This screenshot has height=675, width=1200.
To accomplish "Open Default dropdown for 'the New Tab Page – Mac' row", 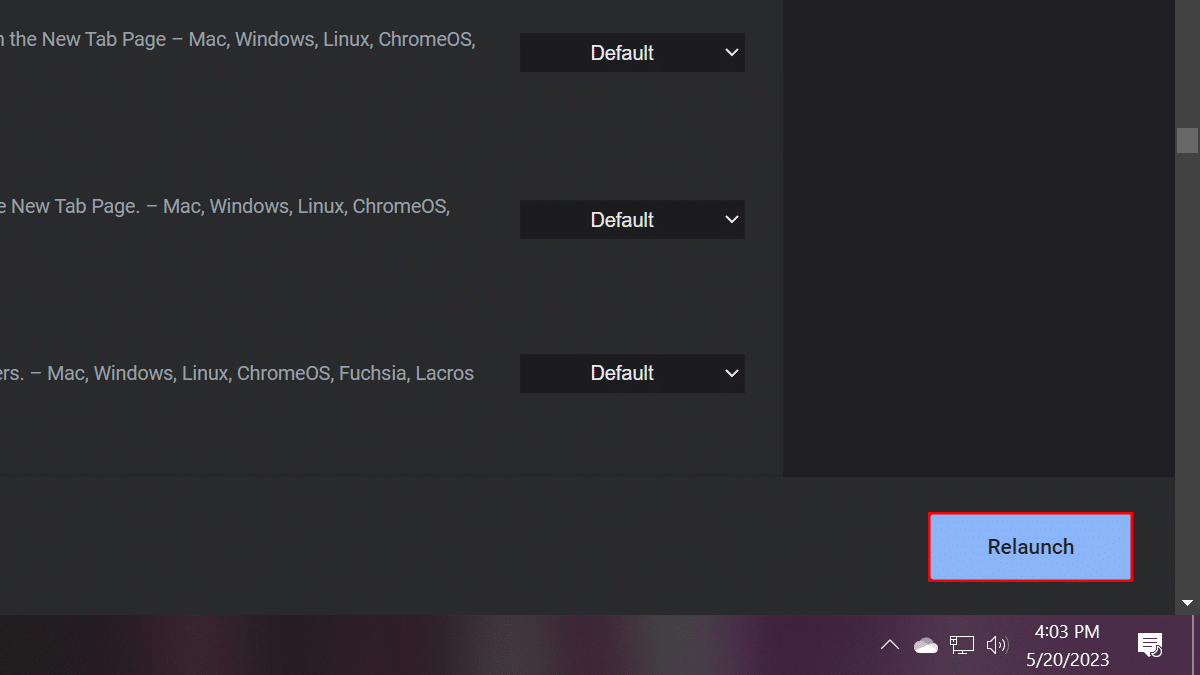I will click(x=632, y=52).
